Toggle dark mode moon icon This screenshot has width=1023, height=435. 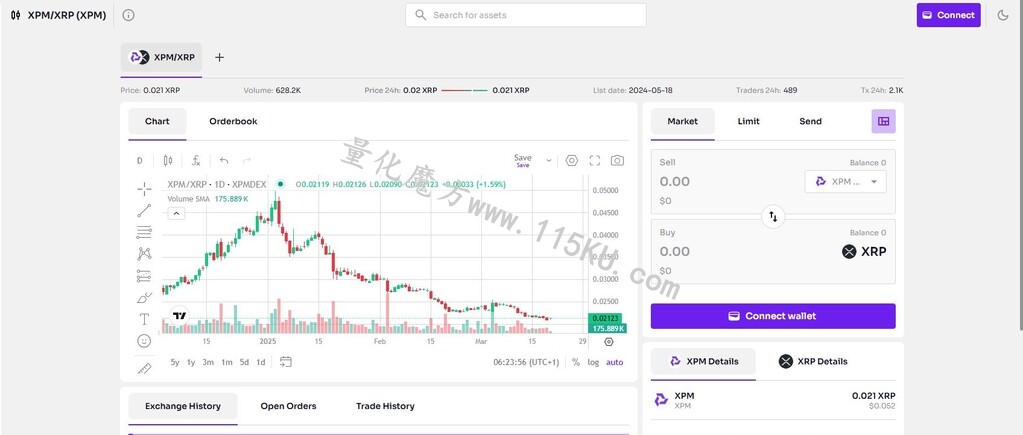[1003, 15]
